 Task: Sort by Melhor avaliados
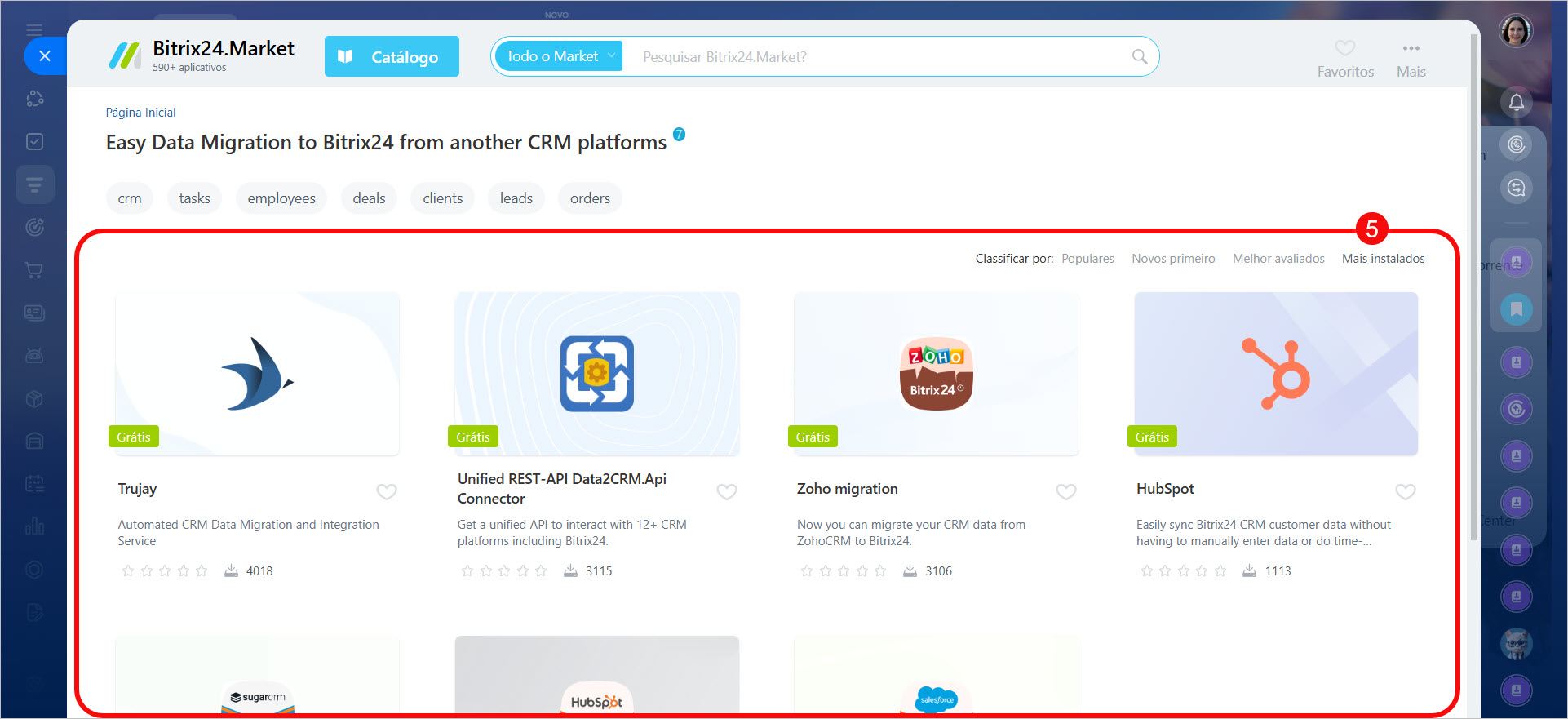point(1278,259)
